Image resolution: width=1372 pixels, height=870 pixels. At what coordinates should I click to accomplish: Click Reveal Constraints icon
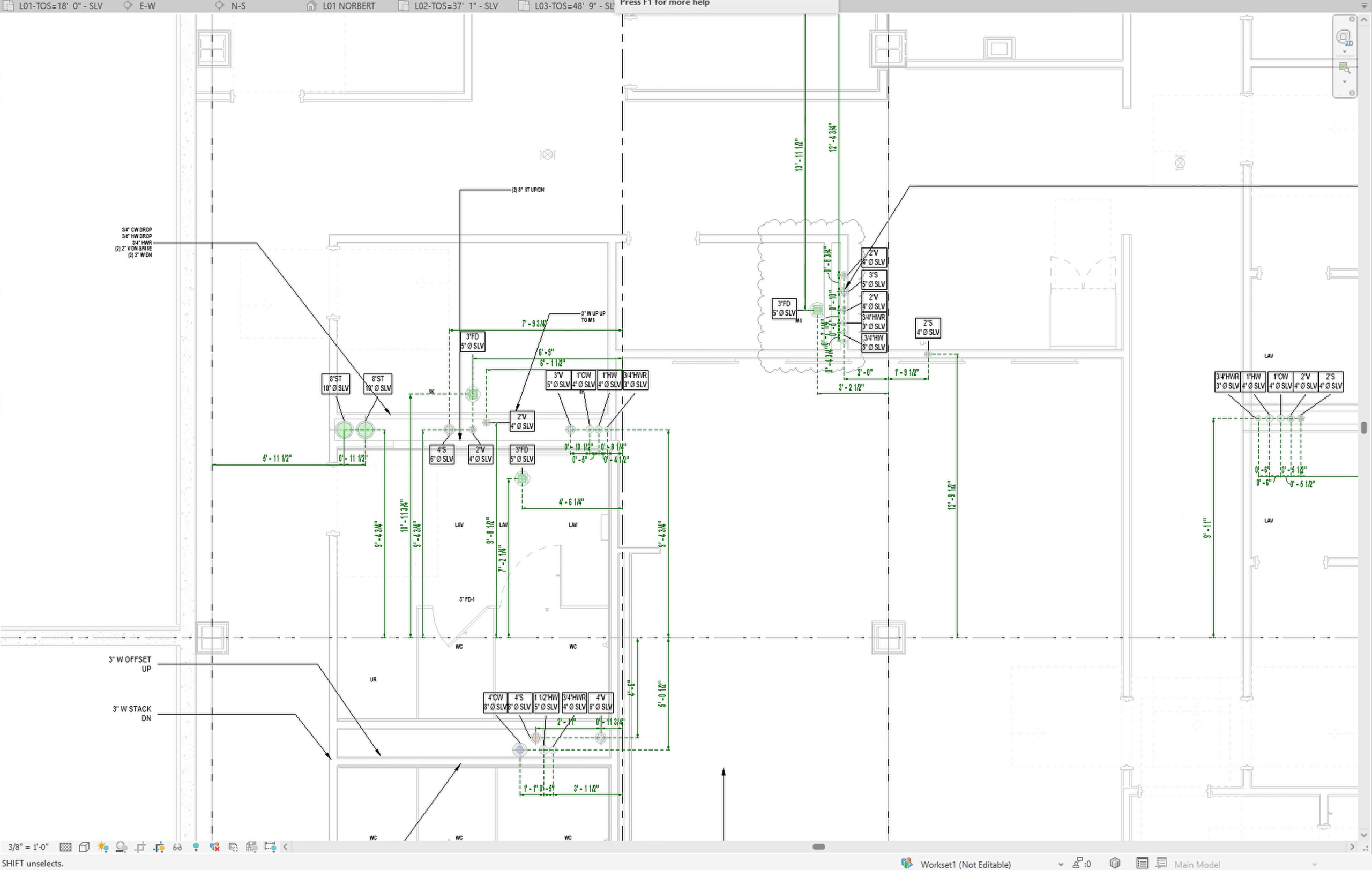270,846
